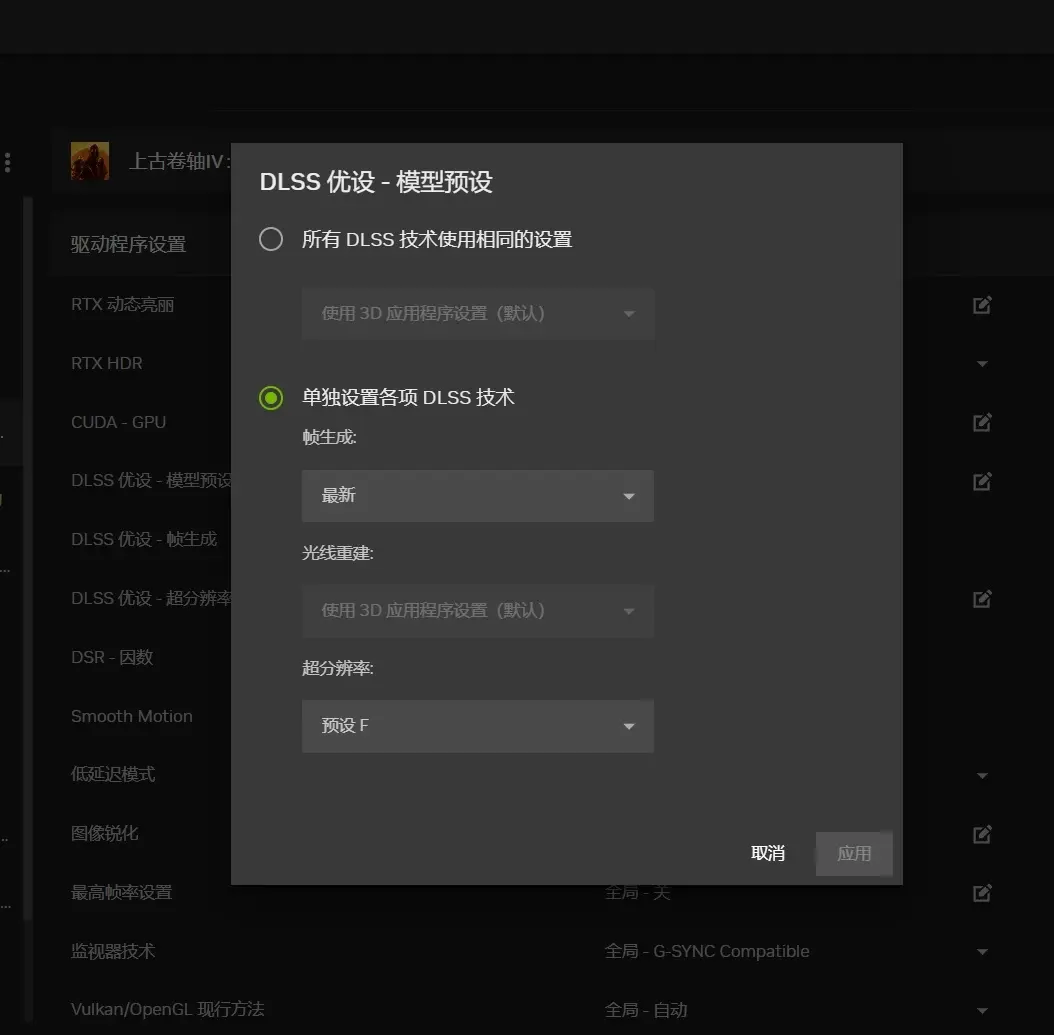Click the 取消 cancel button
The width and height of the screenshot is (1054, 1035).
point(767,853)
